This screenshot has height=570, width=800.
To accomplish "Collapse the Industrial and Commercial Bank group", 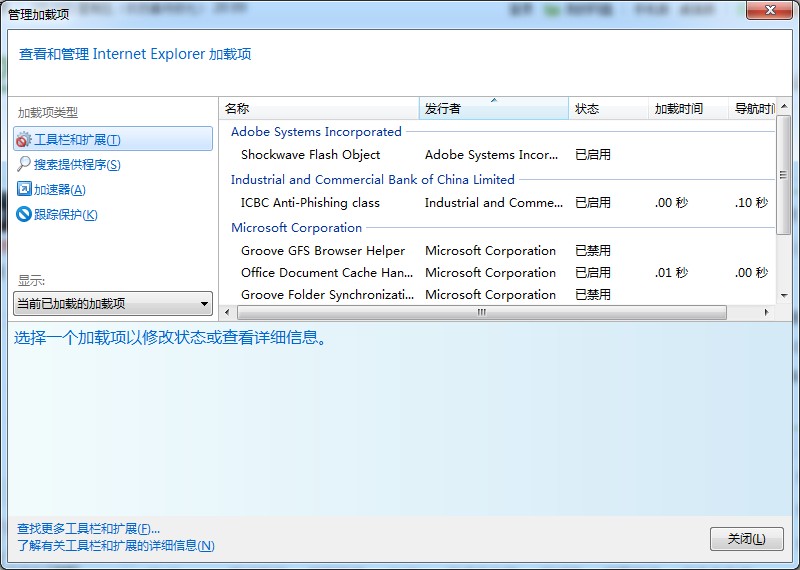I will click(372, 180).
